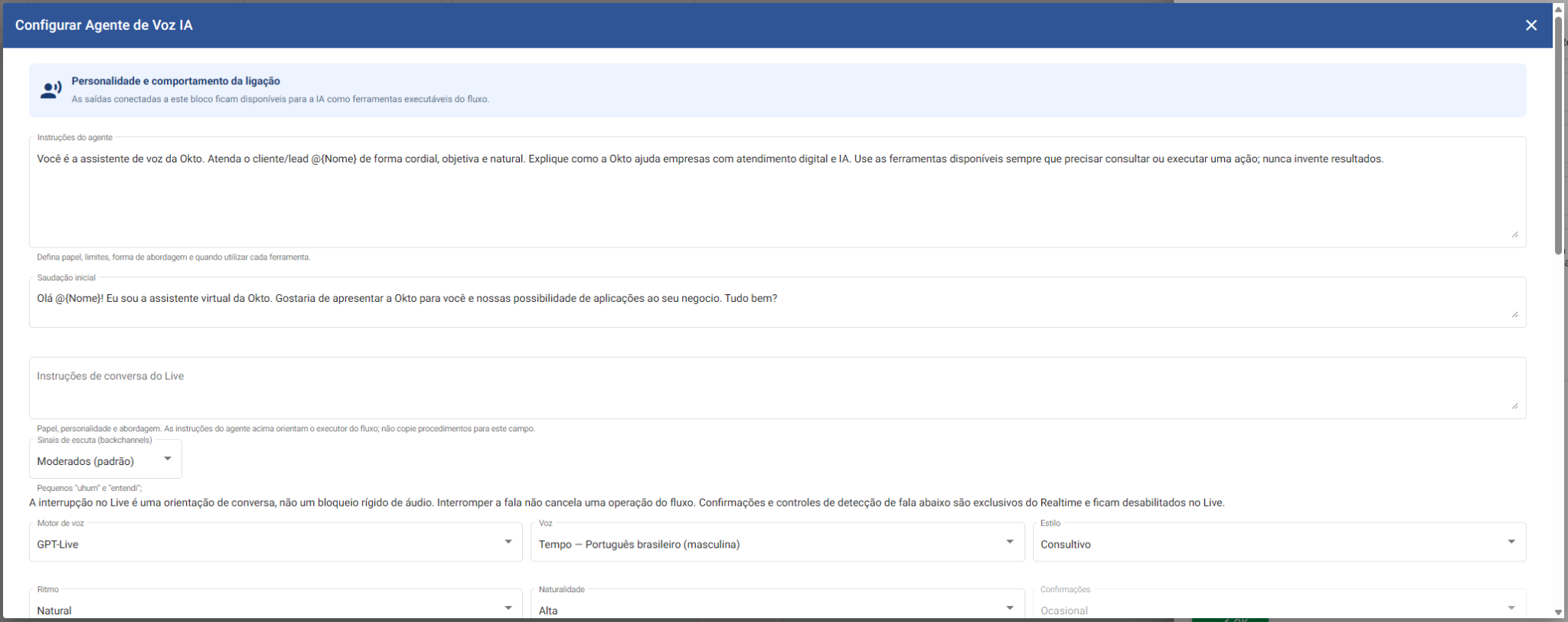The image size is (1568, 622).
Task: Open the Sinais de escuta (backchannels) dropdown
Action: 106,460
